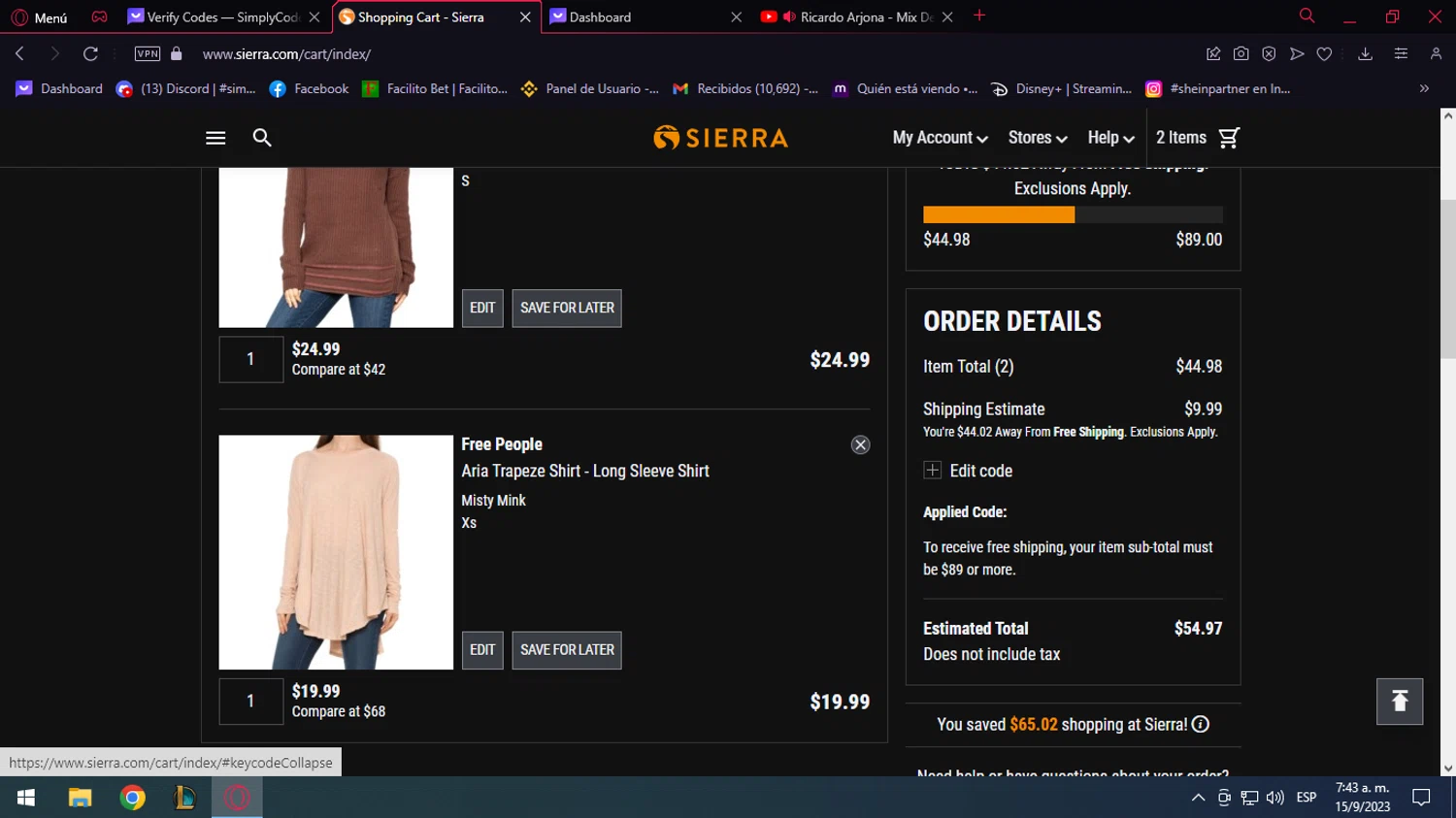This screenshot has height=818, width=1456.
Task: Open volume control in system tray
Action: pos(1275,798)
